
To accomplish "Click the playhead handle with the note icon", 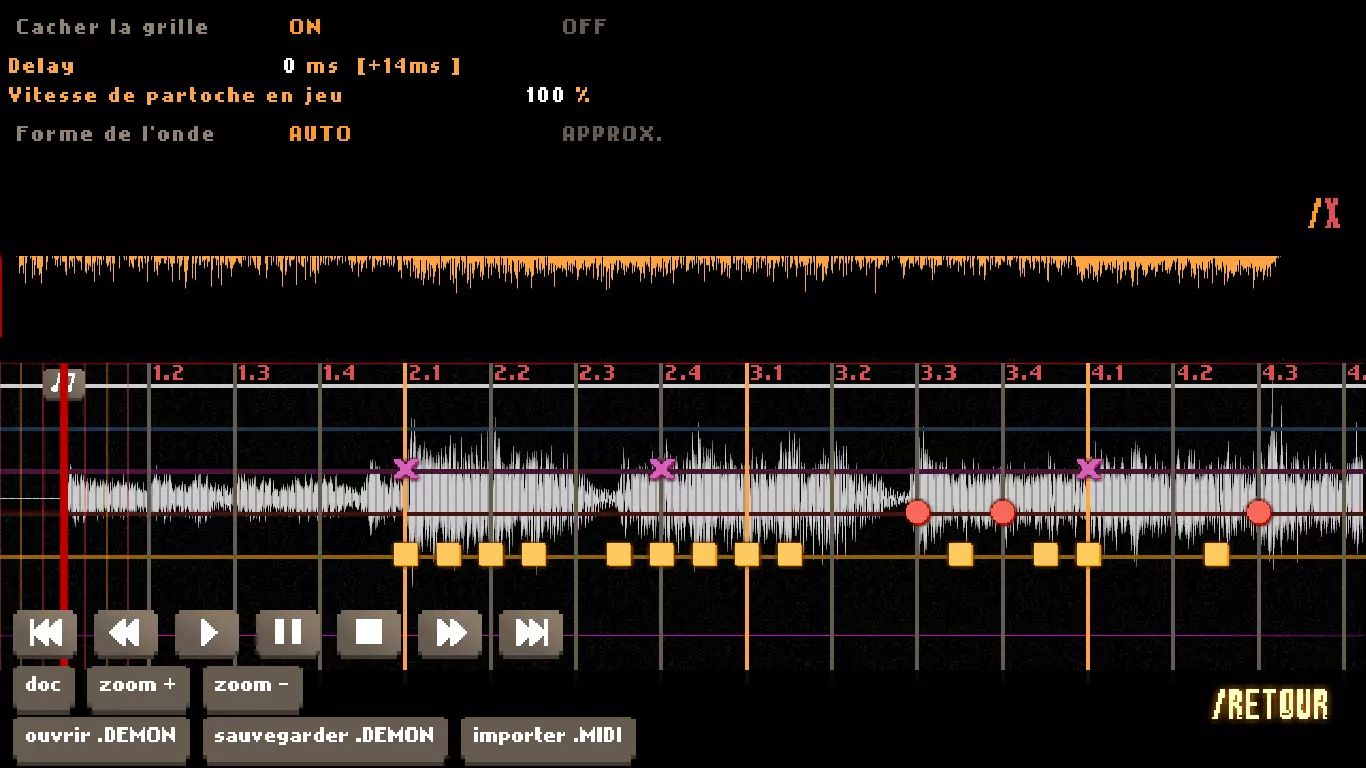I will (x=64, y=382).
